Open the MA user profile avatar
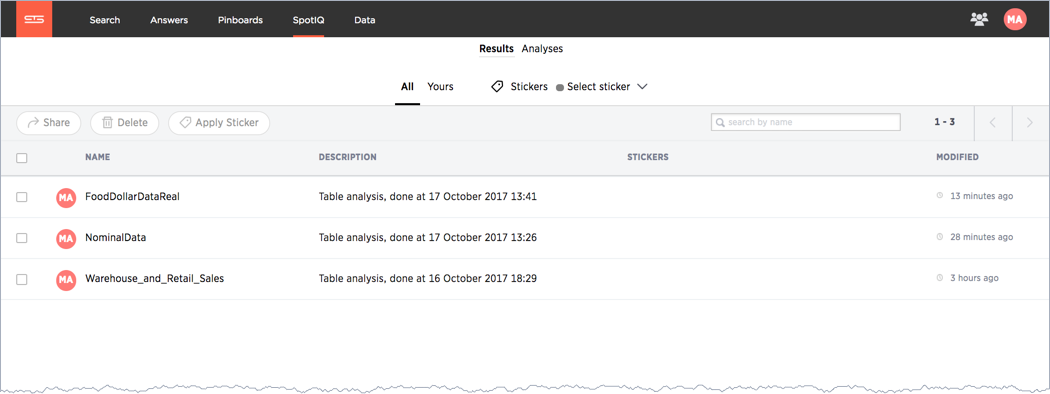1050x394 pixels. [1015, 19]
